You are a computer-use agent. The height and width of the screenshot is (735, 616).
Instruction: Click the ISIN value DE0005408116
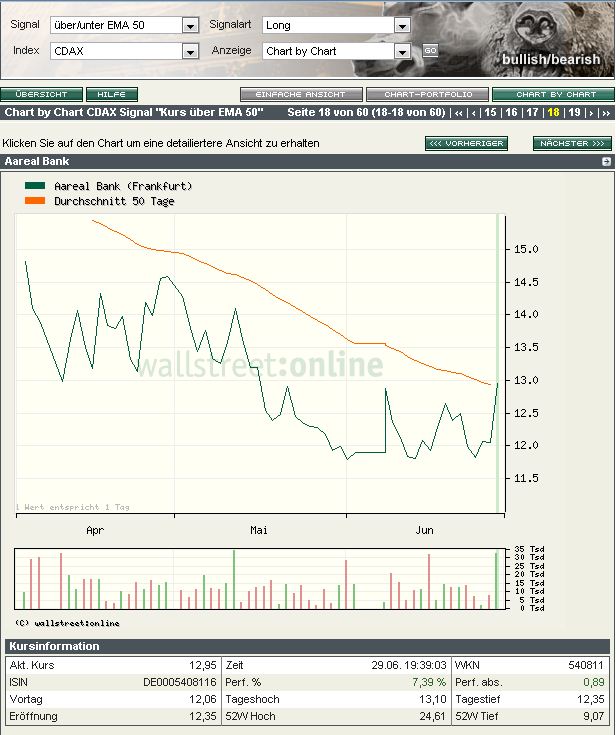[180, 682]
